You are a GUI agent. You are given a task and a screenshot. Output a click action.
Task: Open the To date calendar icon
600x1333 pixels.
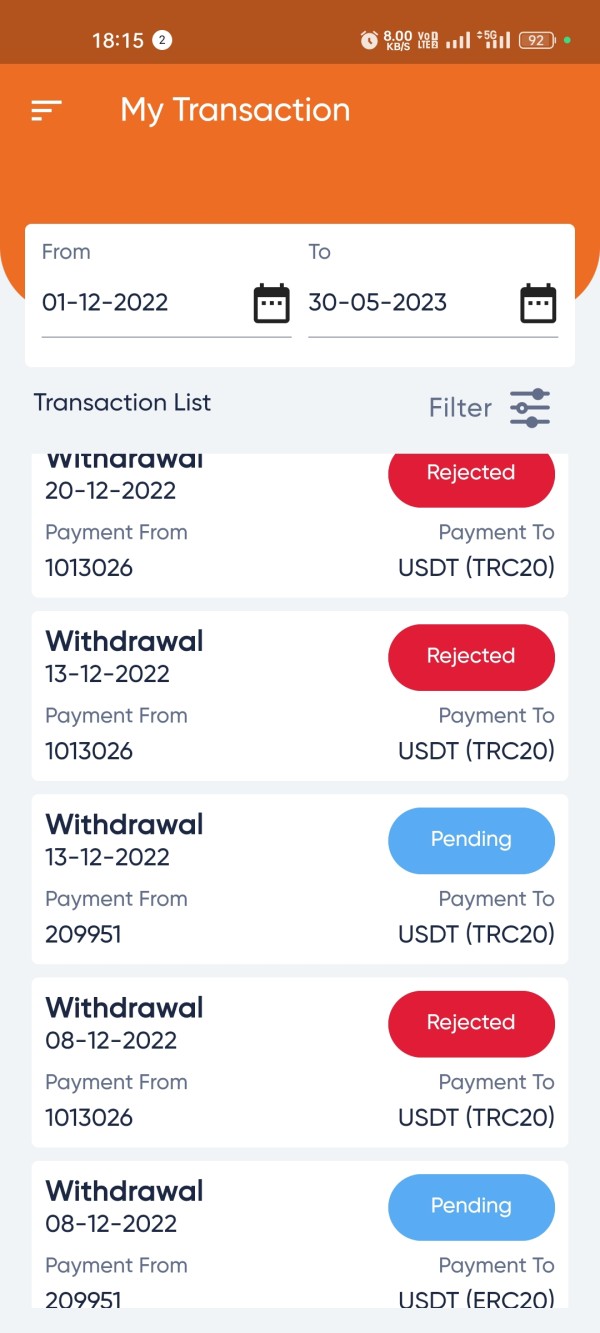point(538,303)
